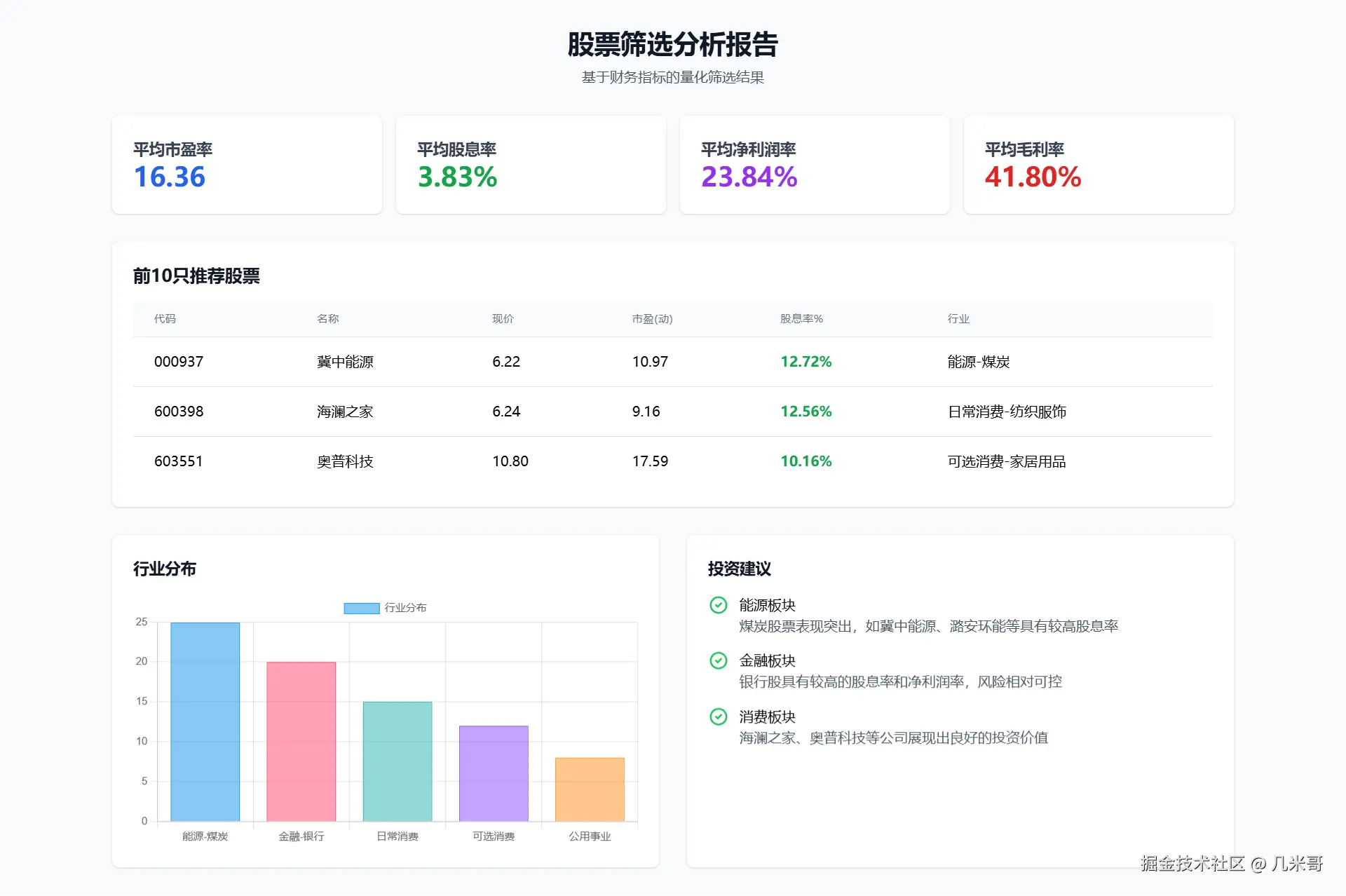Click the blue 行业分布 legend swatch

(360, 607)
